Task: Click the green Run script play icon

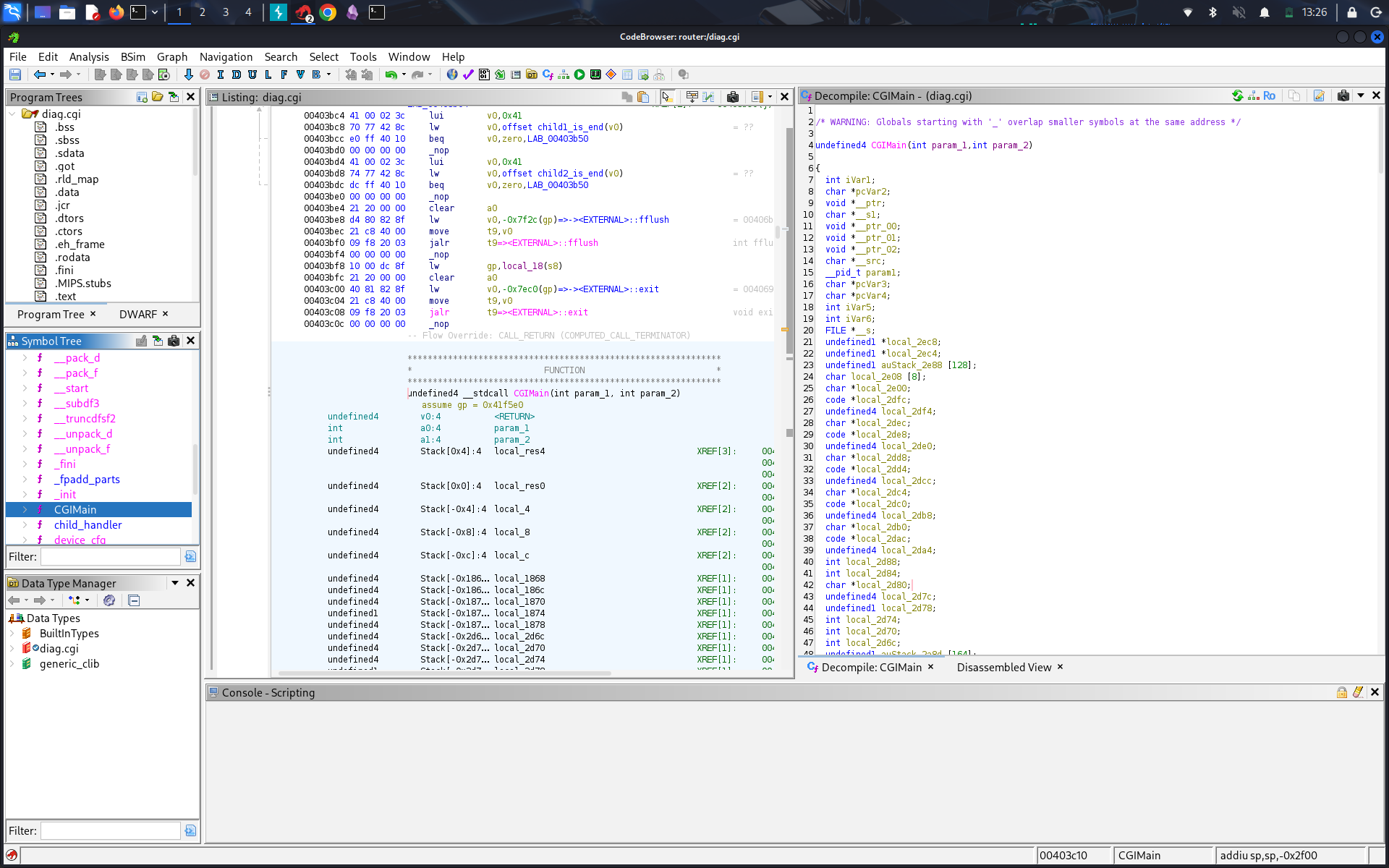Action: 579,75
